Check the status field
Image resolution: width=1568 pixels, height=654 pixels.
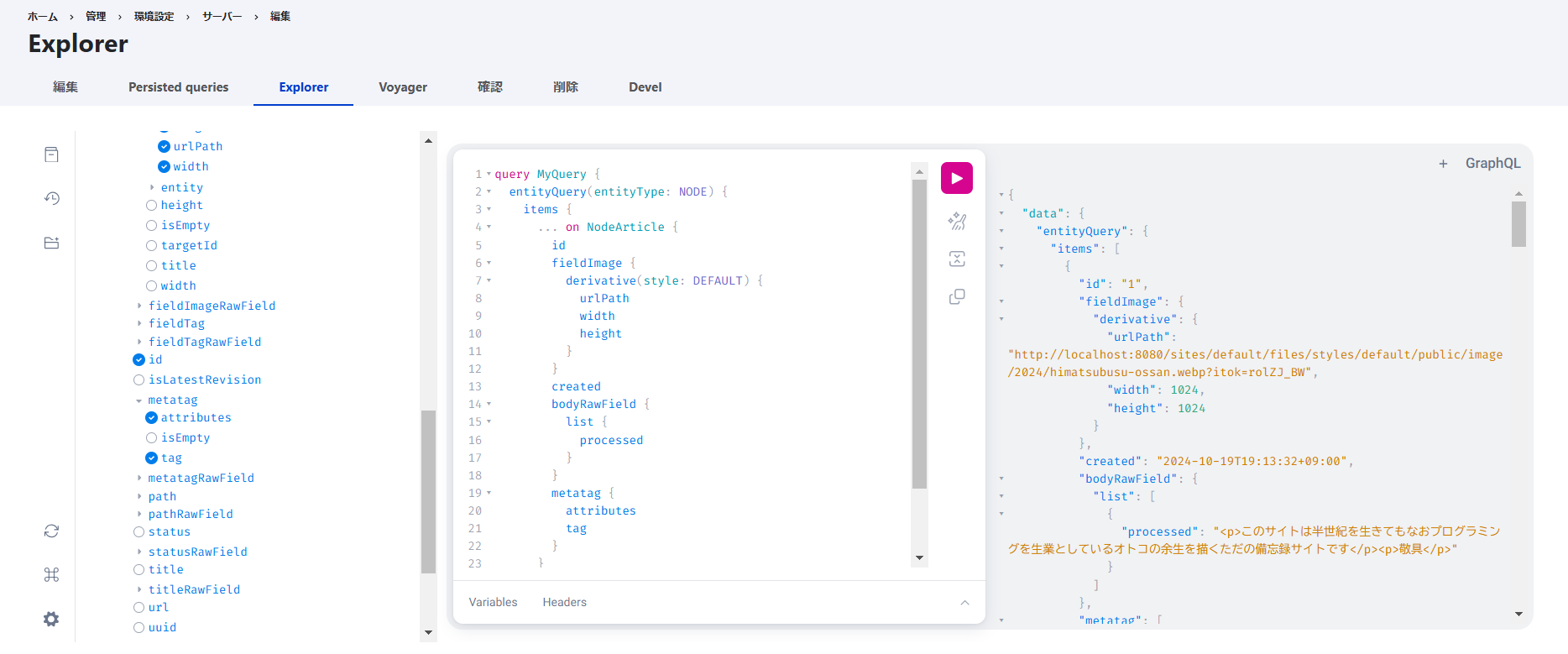coord(139,531)
